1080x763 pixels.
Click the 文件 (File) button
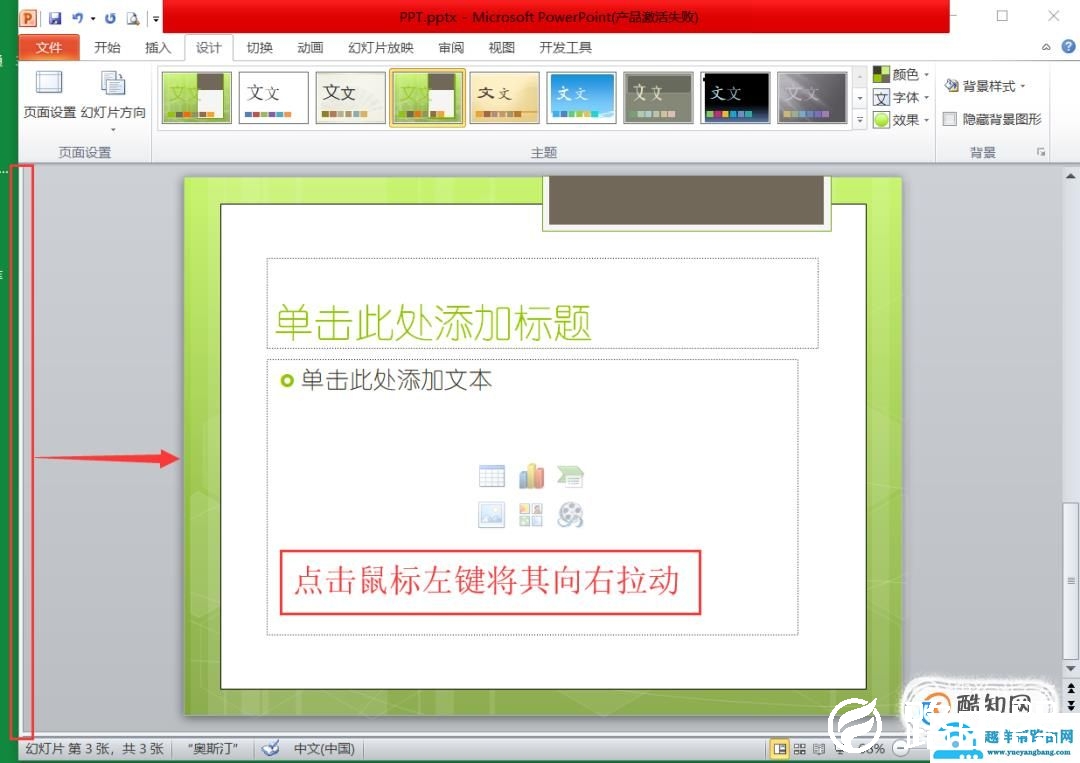click(48, 46)
